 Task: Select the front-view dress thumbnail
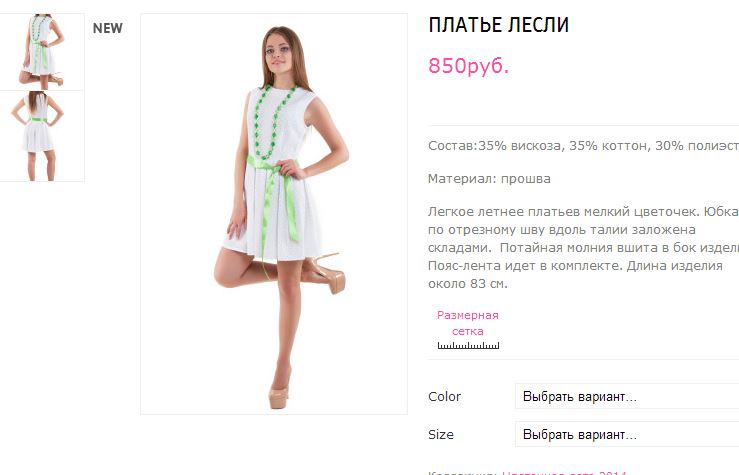click(42, 51)
